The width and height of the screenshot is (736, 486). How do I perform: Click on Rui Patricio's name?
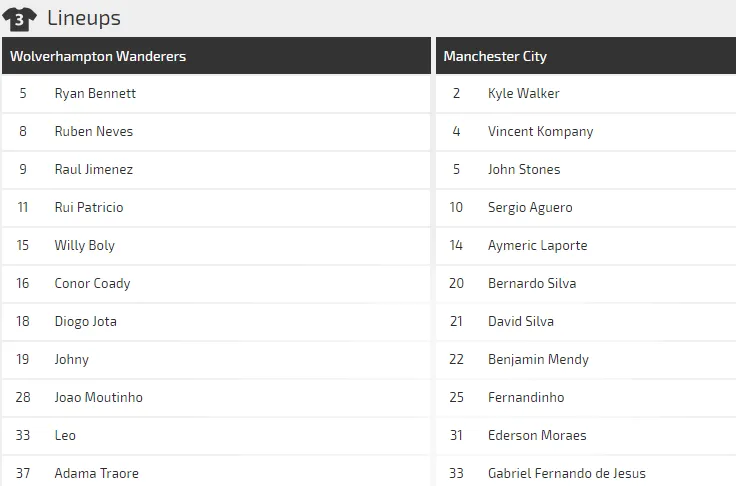[x=89, y=207]
